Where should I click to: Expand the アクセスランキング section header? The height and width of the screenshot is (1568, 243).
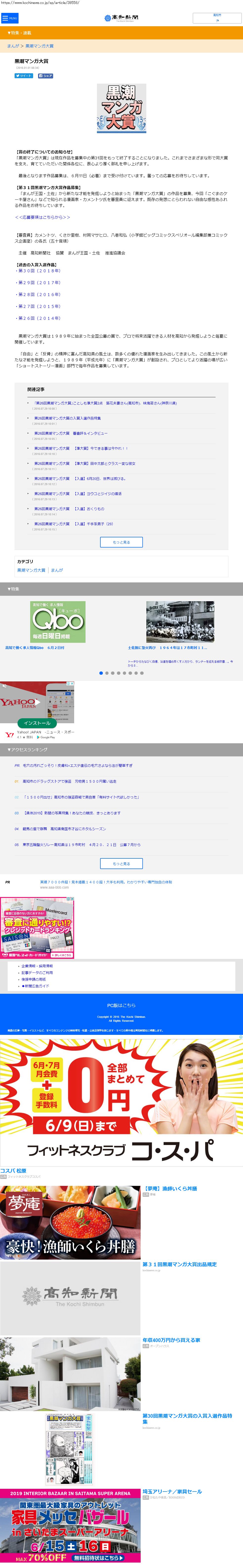122,749
